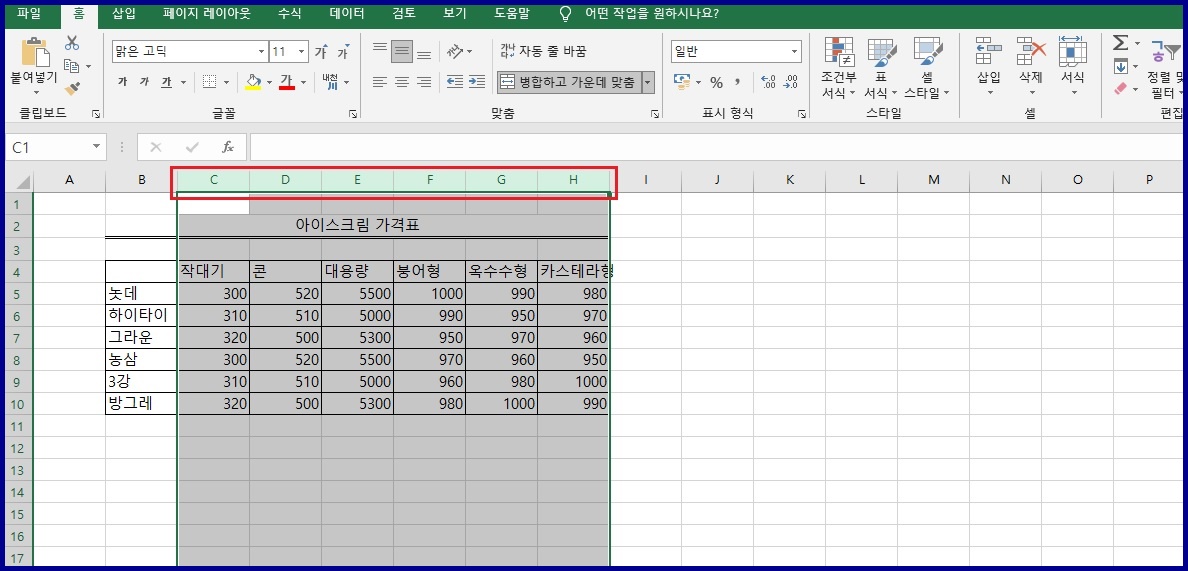Viewport: 1188px width, 571px height.
Task: Click the decrease decimal icon
Action: [790, 82]
